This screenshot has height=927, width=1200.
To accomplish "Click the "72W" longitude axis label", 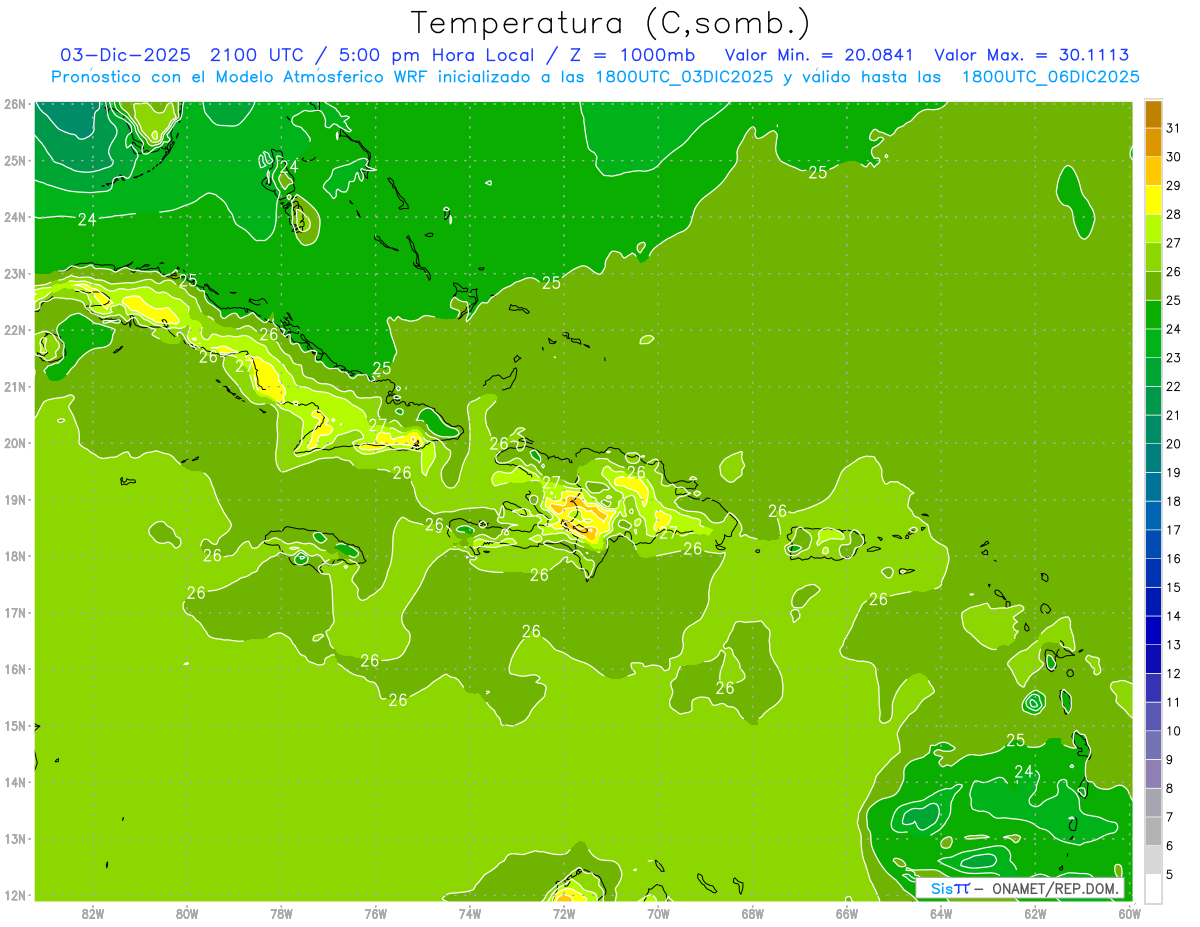I will 564,912.
